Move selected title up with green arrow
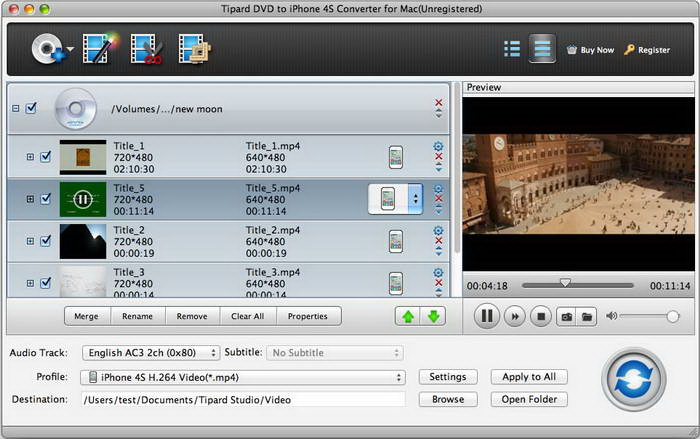The height and width of the screenshot is (439, 700). pyautogui.click(x=408, y=316)
